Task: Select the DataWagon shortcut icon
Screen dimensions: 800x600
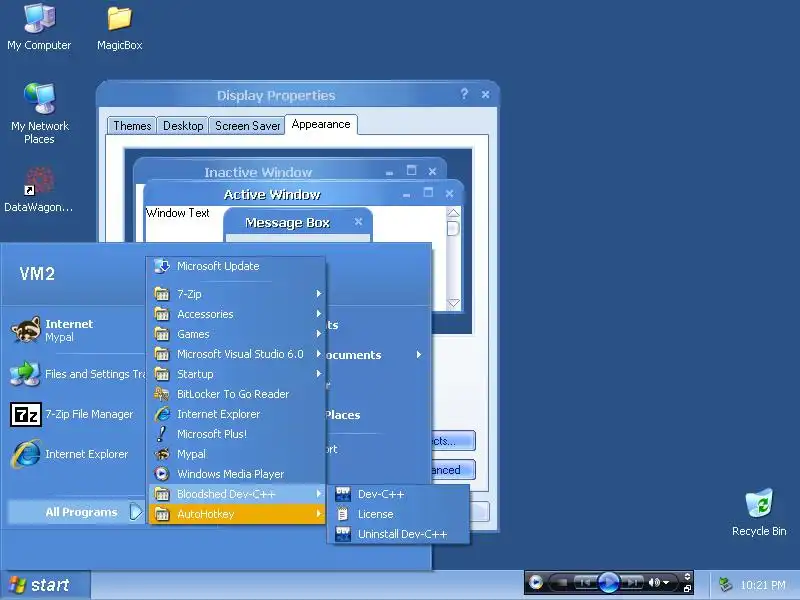Action: click(38, 189)
